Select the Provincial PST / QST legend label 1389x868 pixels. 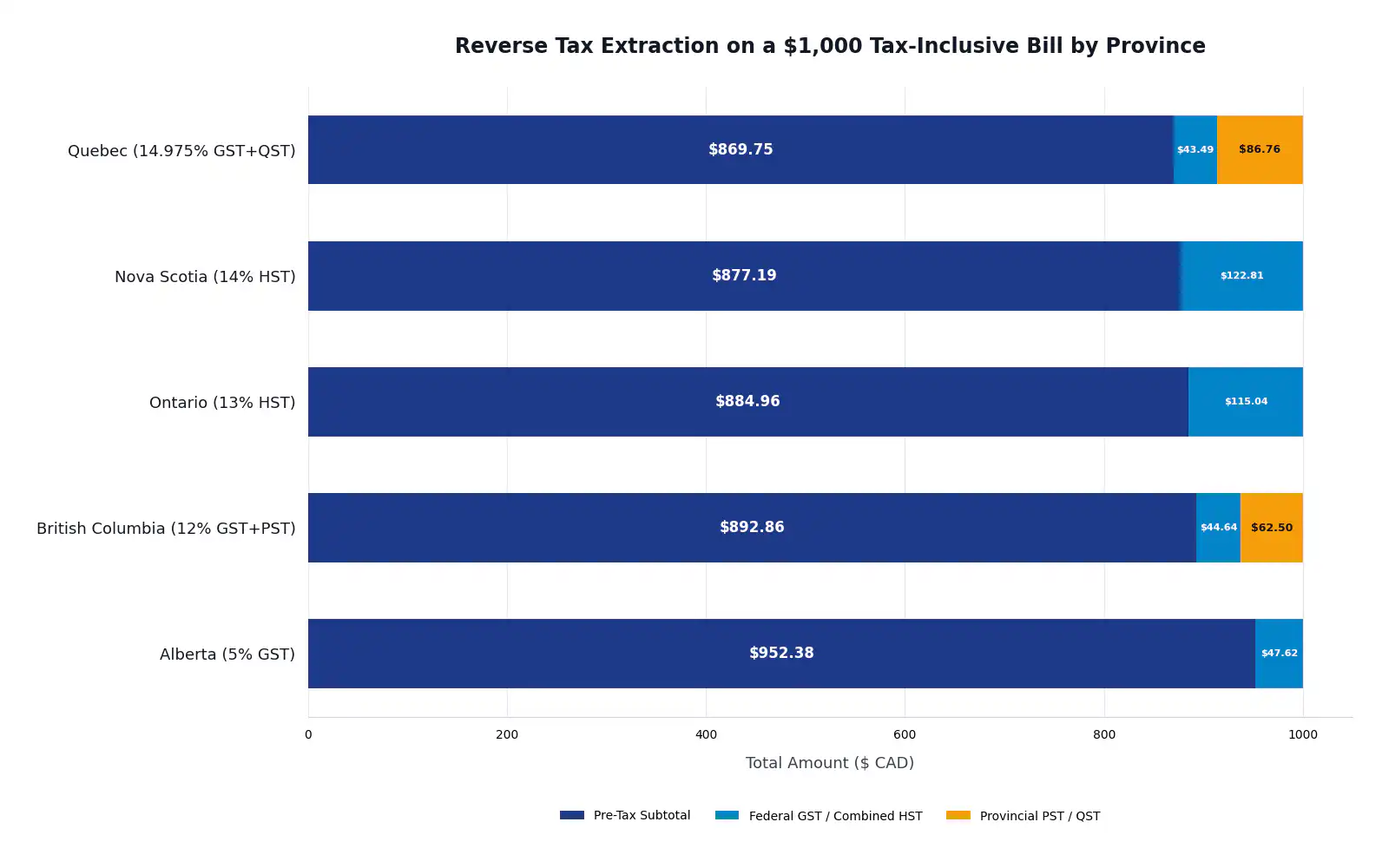click(x=1040, y=816)
